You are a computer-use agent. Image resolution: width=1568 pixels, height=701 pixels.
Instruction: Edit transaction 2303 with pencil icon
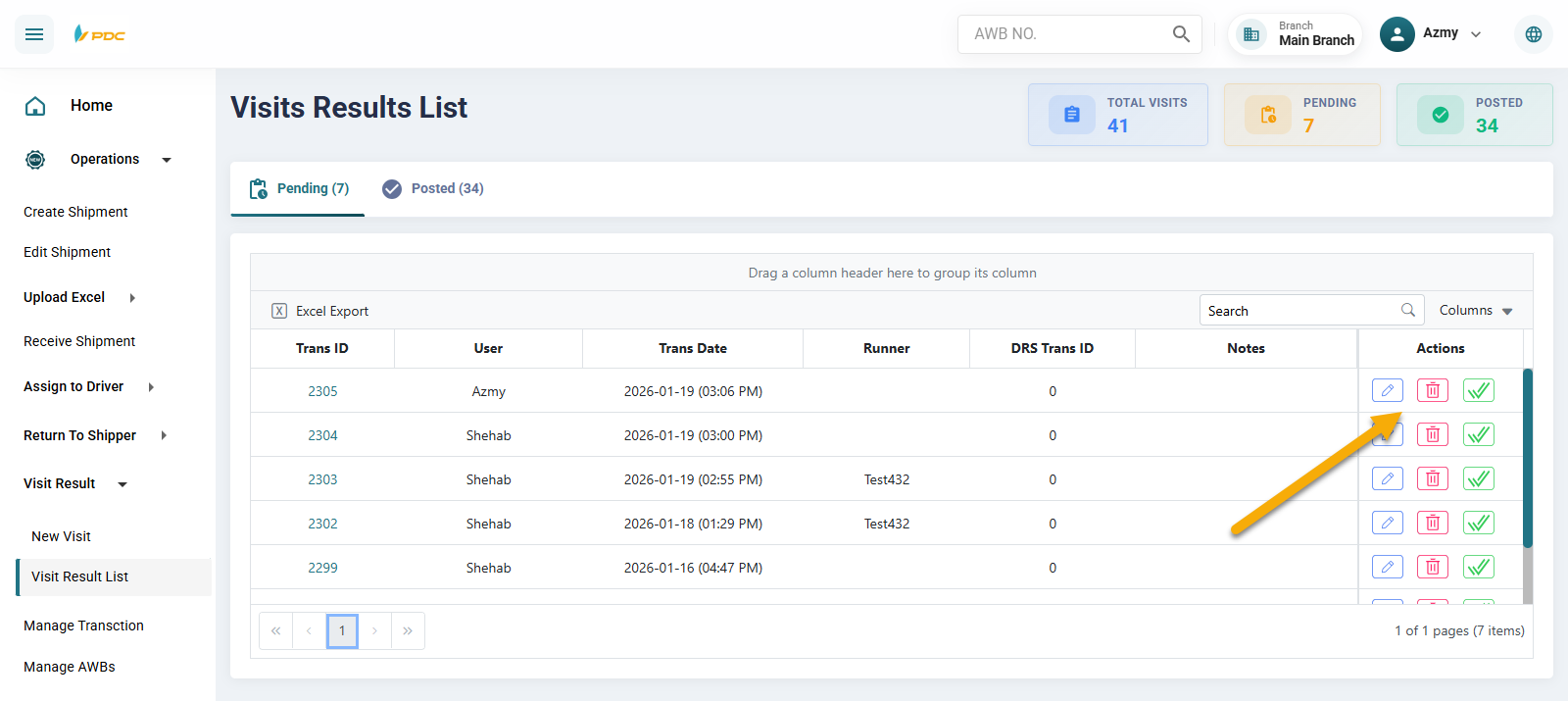click(1388, 478)
